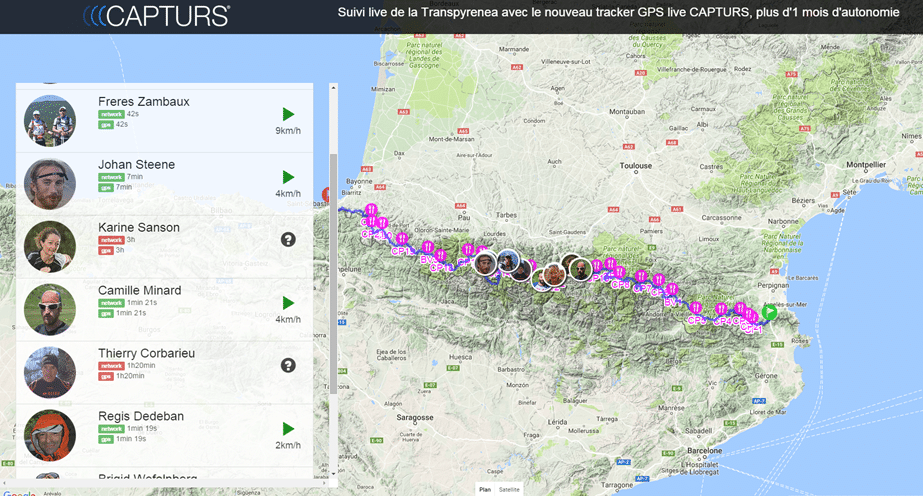
Task: Click the header text about the Transpyrenea live tracking
Action: [618, 12]
